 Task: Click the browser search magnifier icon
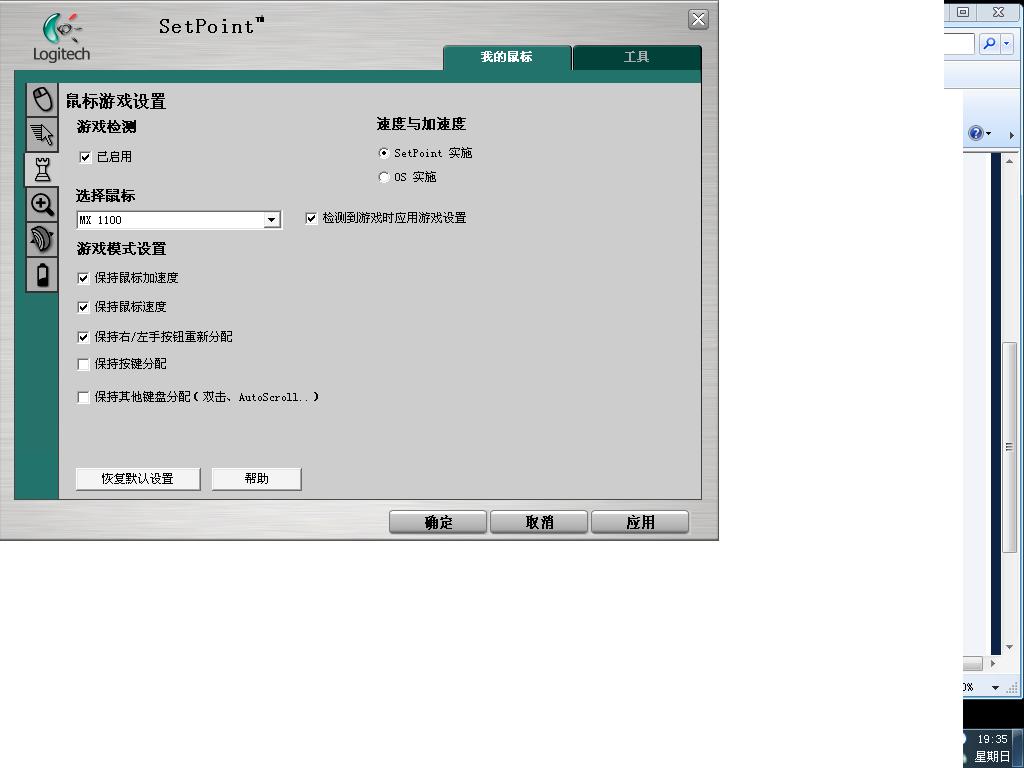[991, 43]
